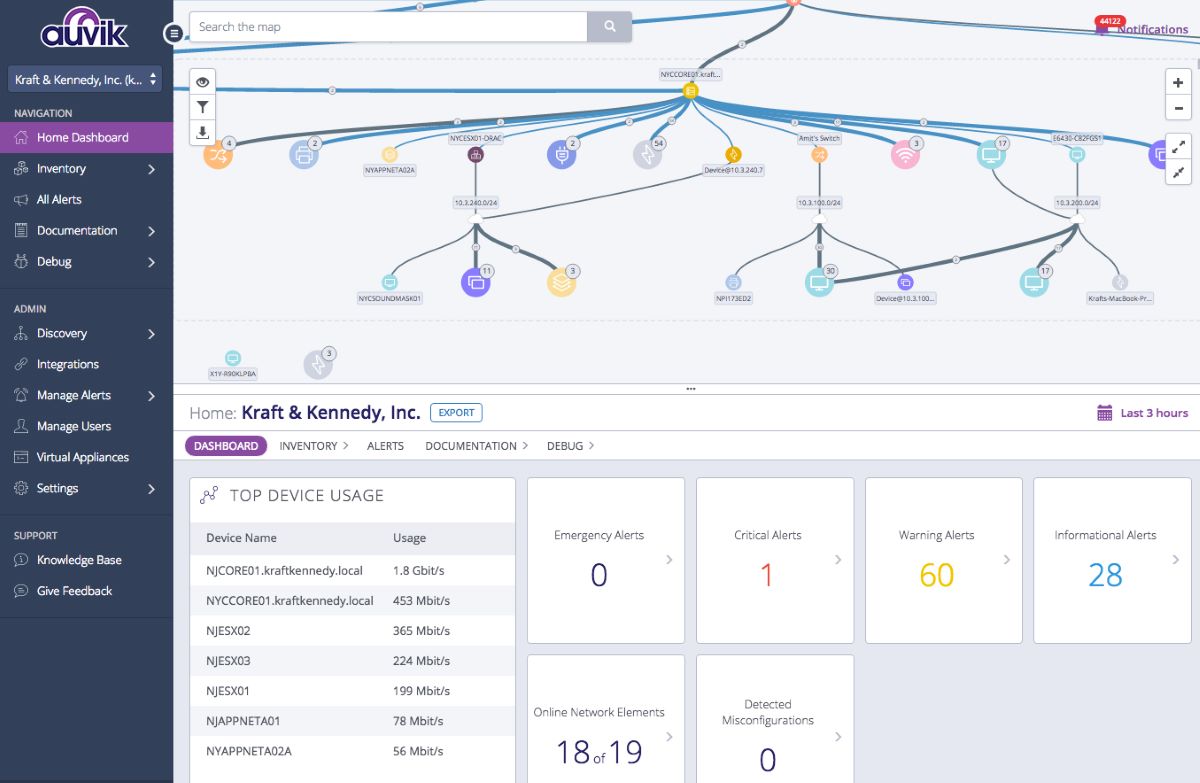1200x783 pixels.
Task: Click the map search magnifying glass icon
Action: tap(609, 27)
